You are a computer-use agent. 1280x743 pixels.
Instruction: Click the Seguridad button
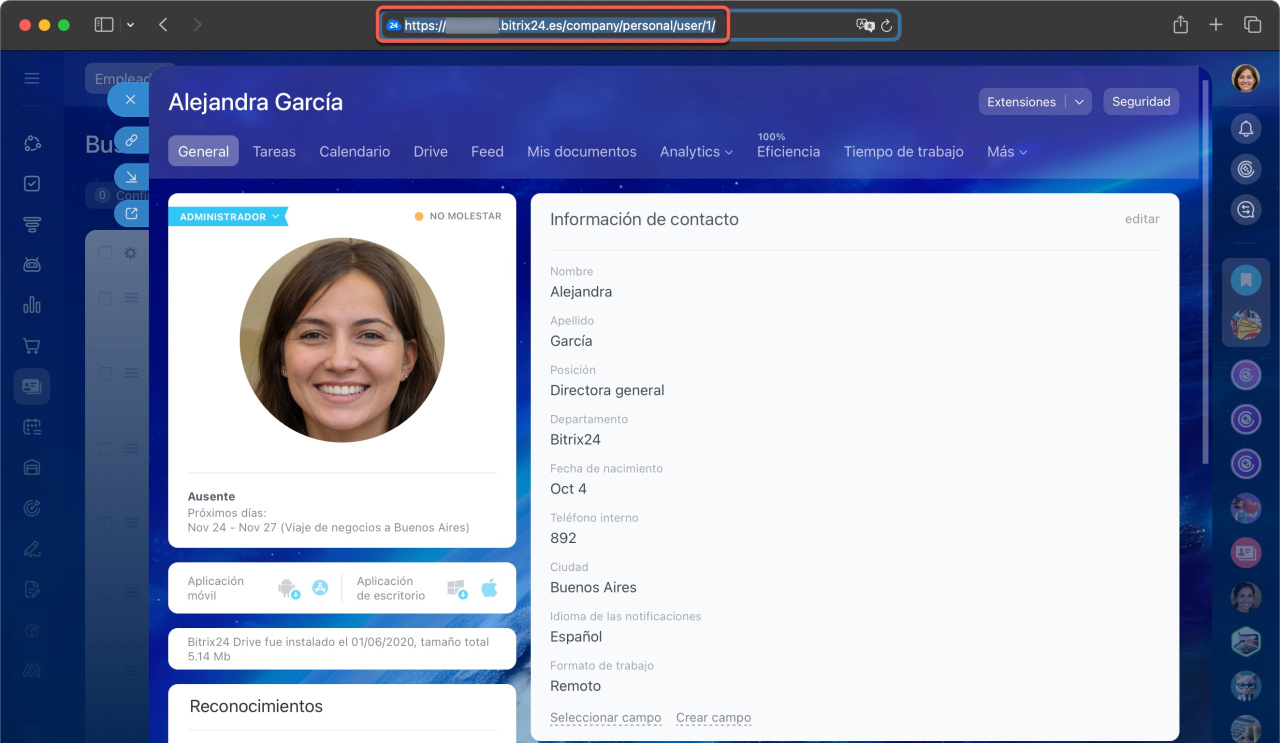[1141, 102]
